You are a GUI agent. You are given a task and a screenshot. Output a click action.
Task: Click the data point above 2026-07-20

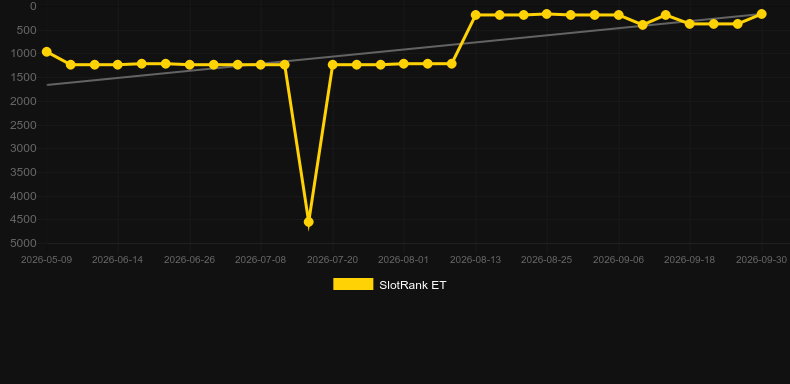pos(333,65)
